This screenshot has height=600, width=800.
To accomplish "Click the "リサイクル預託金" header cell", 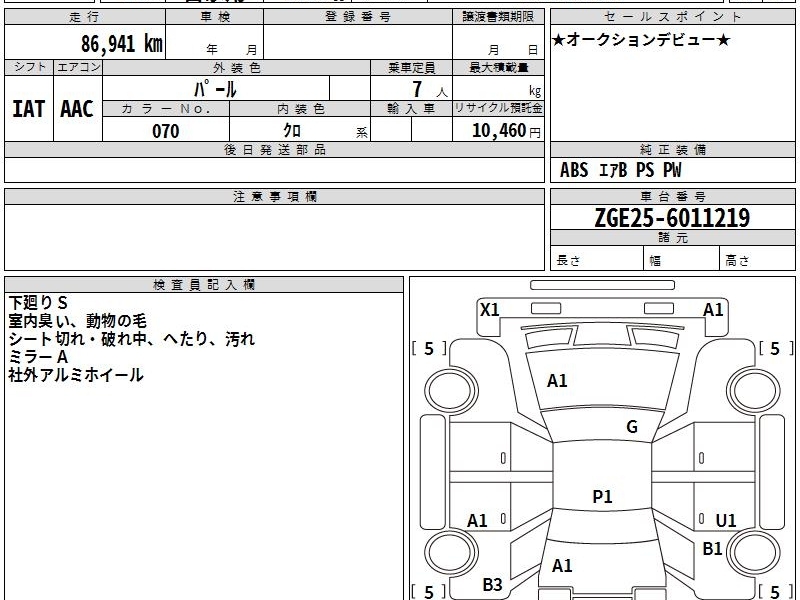I will pos(498,108).
